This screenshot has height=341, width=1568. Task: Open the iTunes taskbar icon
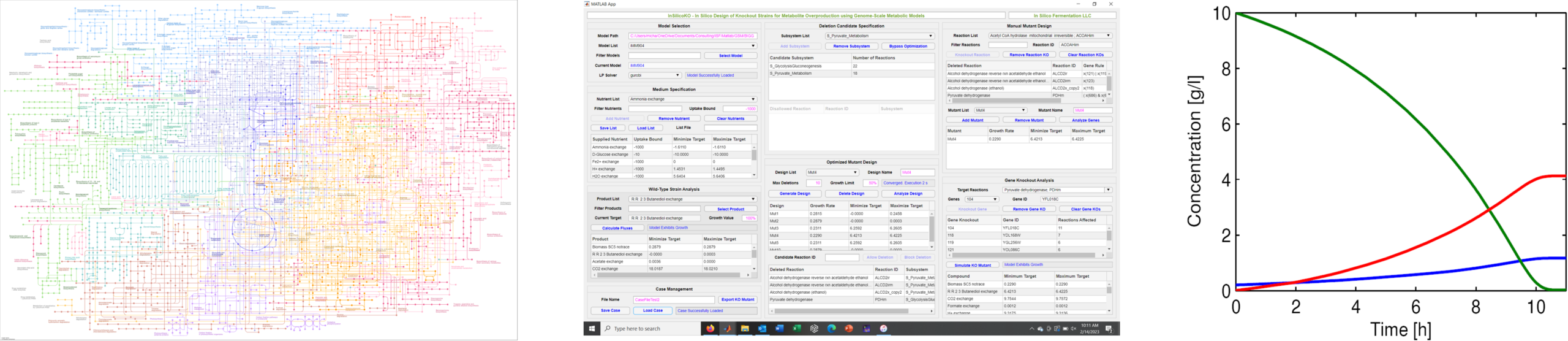(x=884, y=329)
